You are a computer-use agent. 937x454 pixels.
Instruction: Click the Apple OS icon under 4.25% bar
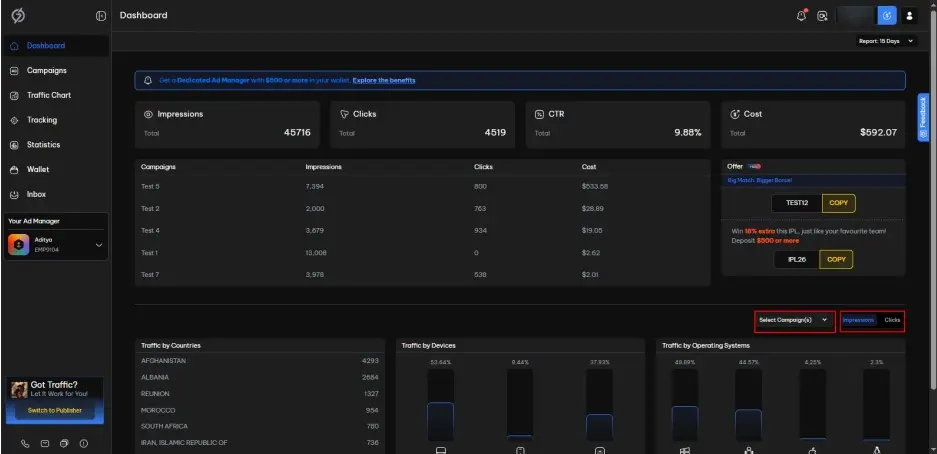813,450
